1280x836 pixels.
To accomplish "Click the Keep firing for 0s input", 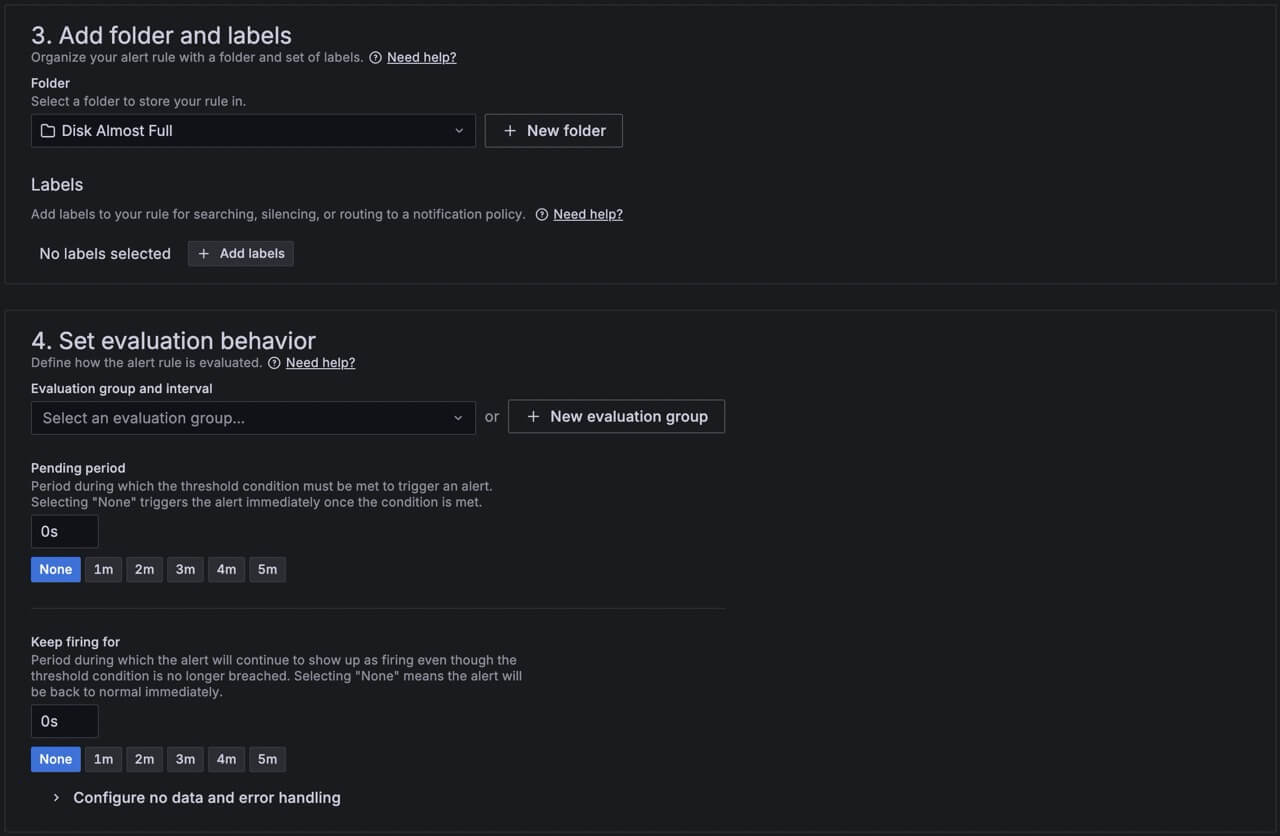I will (65, 722).
